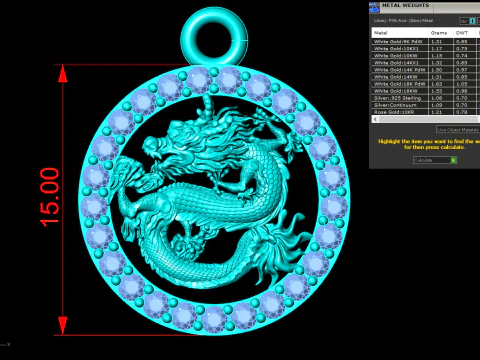Click the 1.05 DWT value
The width and height of the screenshot is (480, 360).
point(462,84)
